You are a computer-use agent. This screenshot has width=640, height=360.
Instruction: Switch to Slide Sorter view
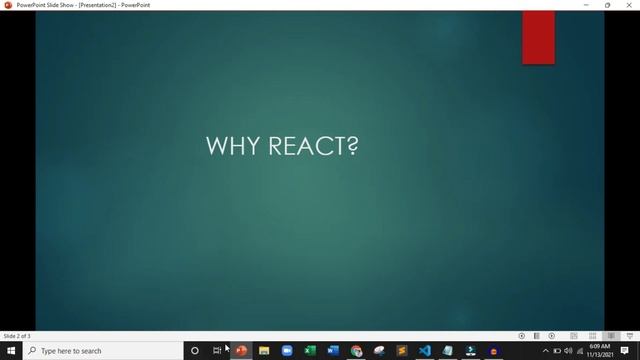pos(593,336)
